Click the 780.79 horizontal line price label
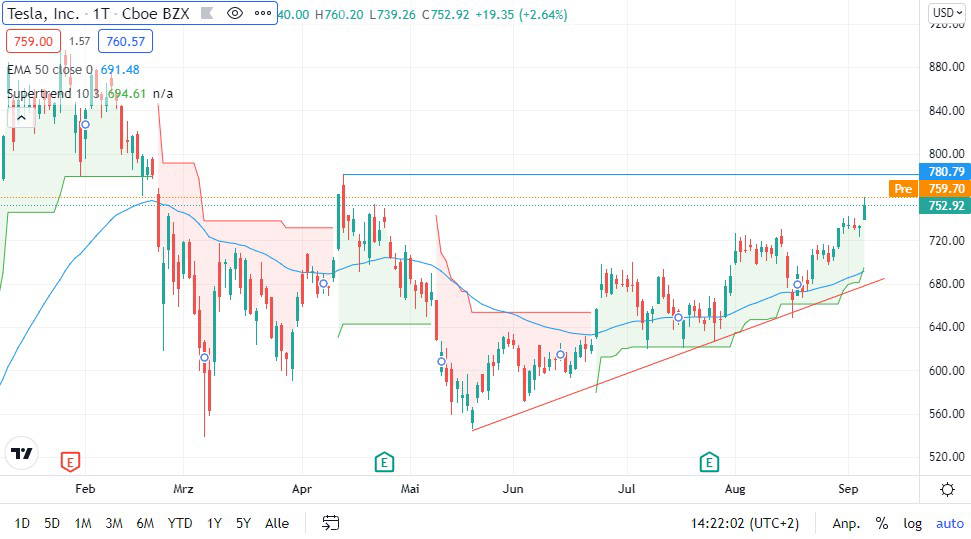Viewport: 971px width, 539px height. [x=945, y=172]
